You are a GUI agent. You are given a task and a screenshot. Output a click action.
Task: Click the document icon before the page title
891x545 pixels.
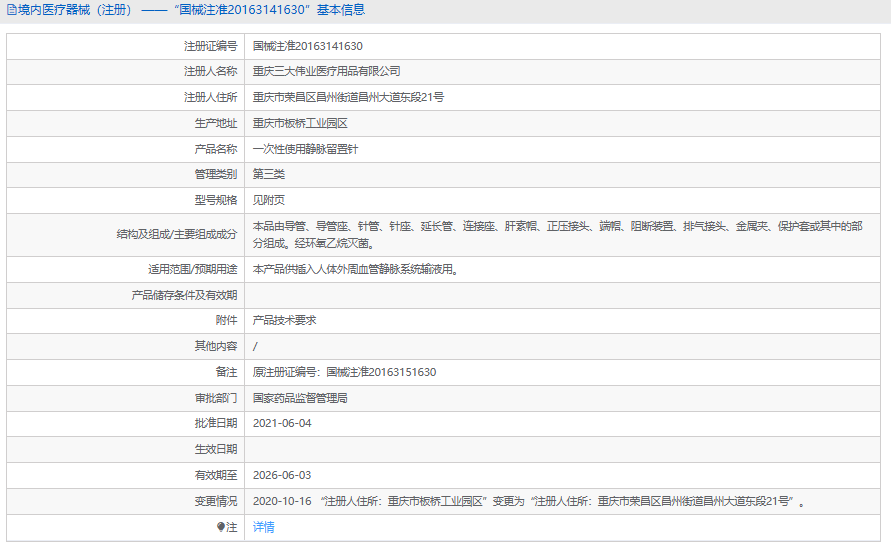click(x=11, y=10)
